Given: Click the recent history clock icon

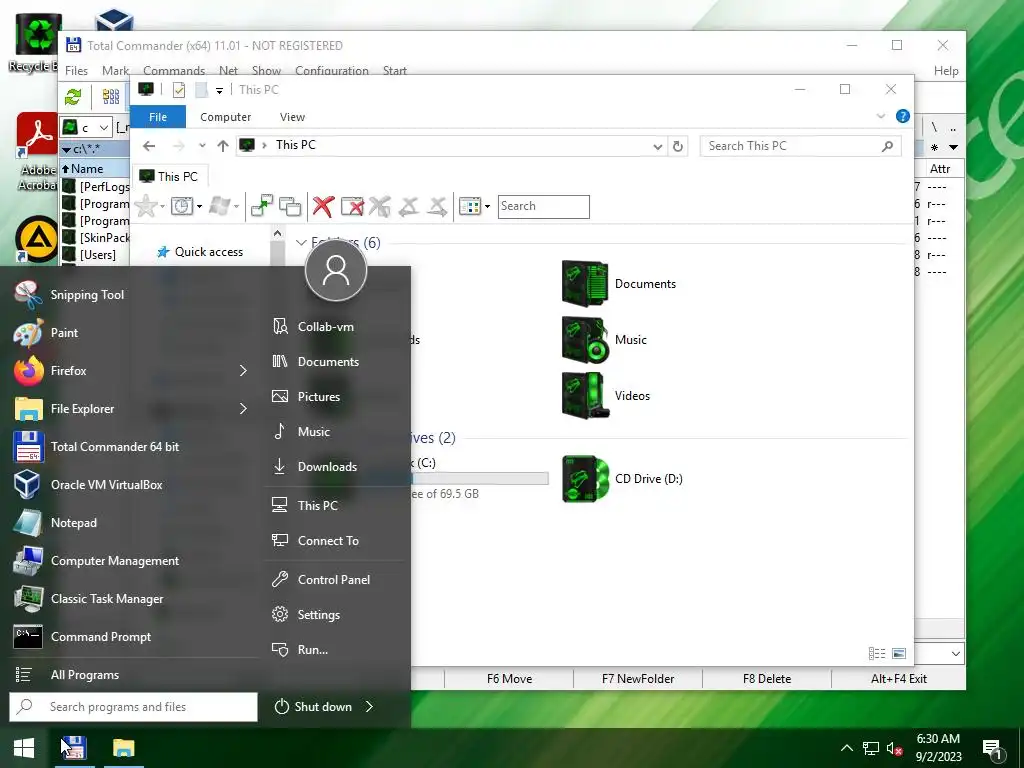Looking at the screenshot, I should click(182, 206).
